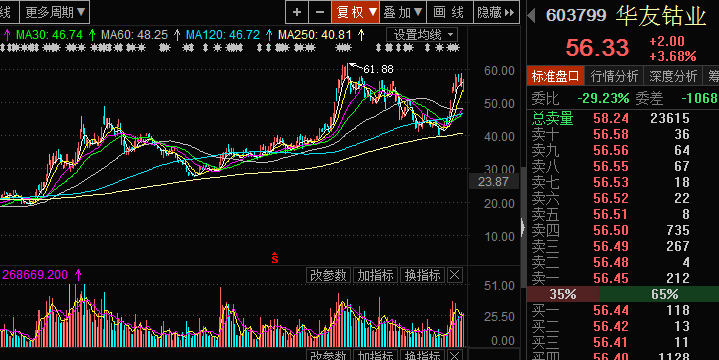This screenshot has width=719, height=360.
Task: Open the 设置均线 moving average settings
Action: tap(422, 35)
